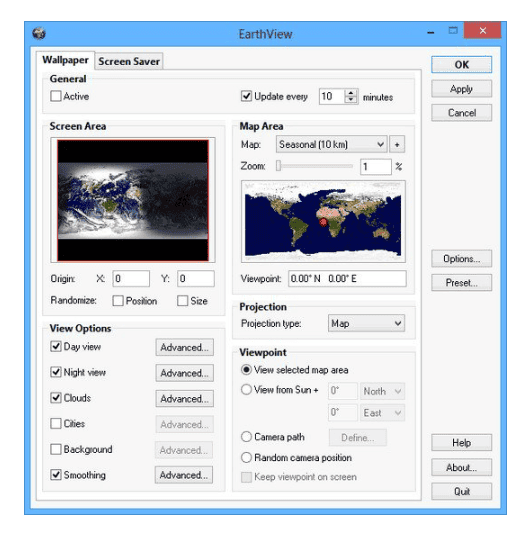Uncheck the Day view option
Screen dimensions: 526x537
[x=55, y=346]
